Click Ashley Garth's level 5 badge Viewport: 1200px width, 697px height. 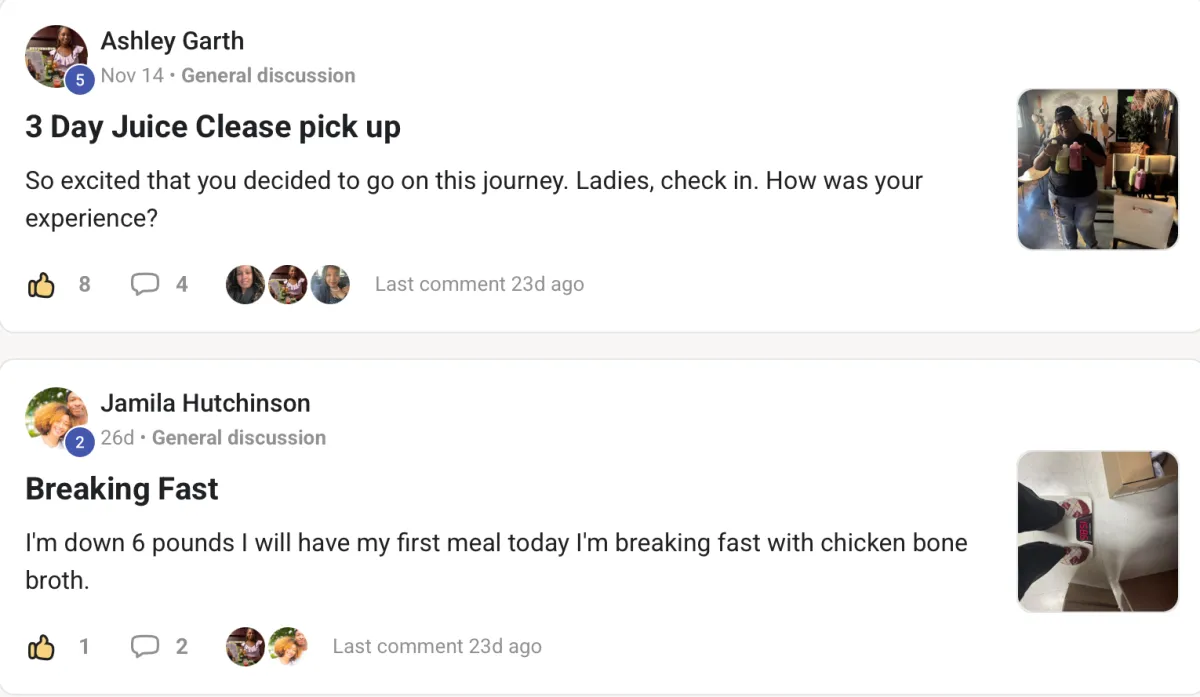[80, 79]
